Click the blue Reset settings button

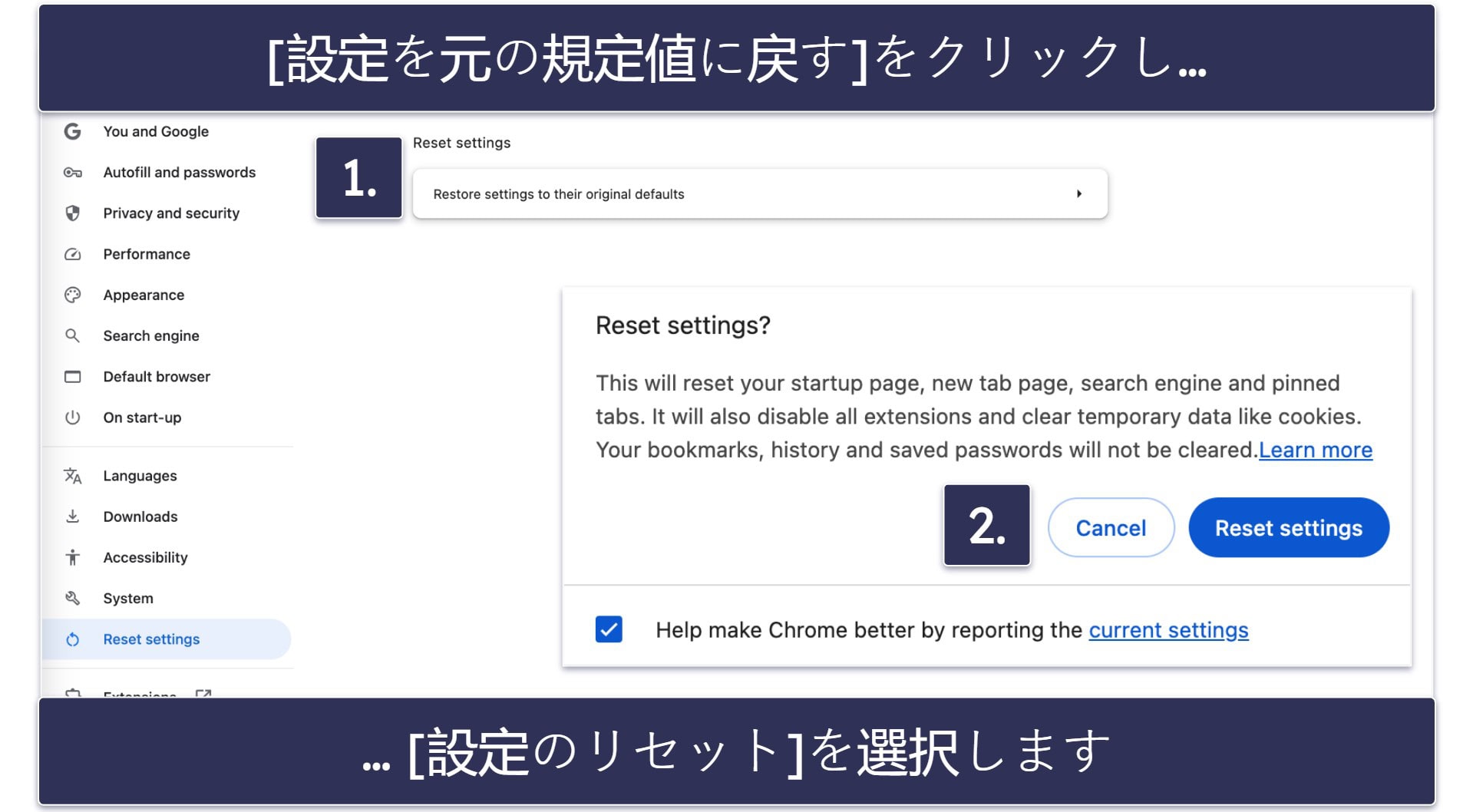coord(1289,527)
